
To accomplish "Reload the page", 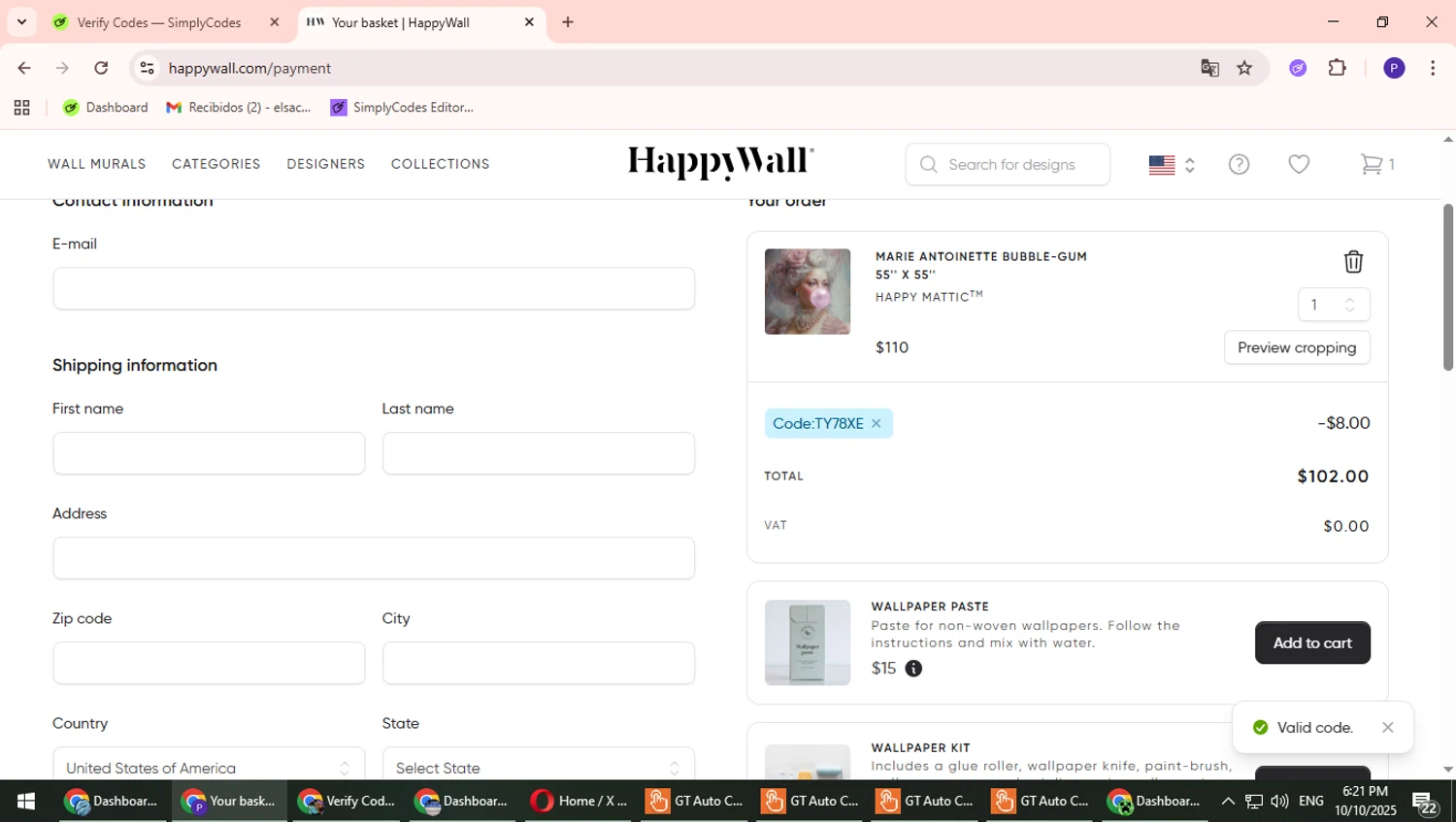I will [101, 68].
